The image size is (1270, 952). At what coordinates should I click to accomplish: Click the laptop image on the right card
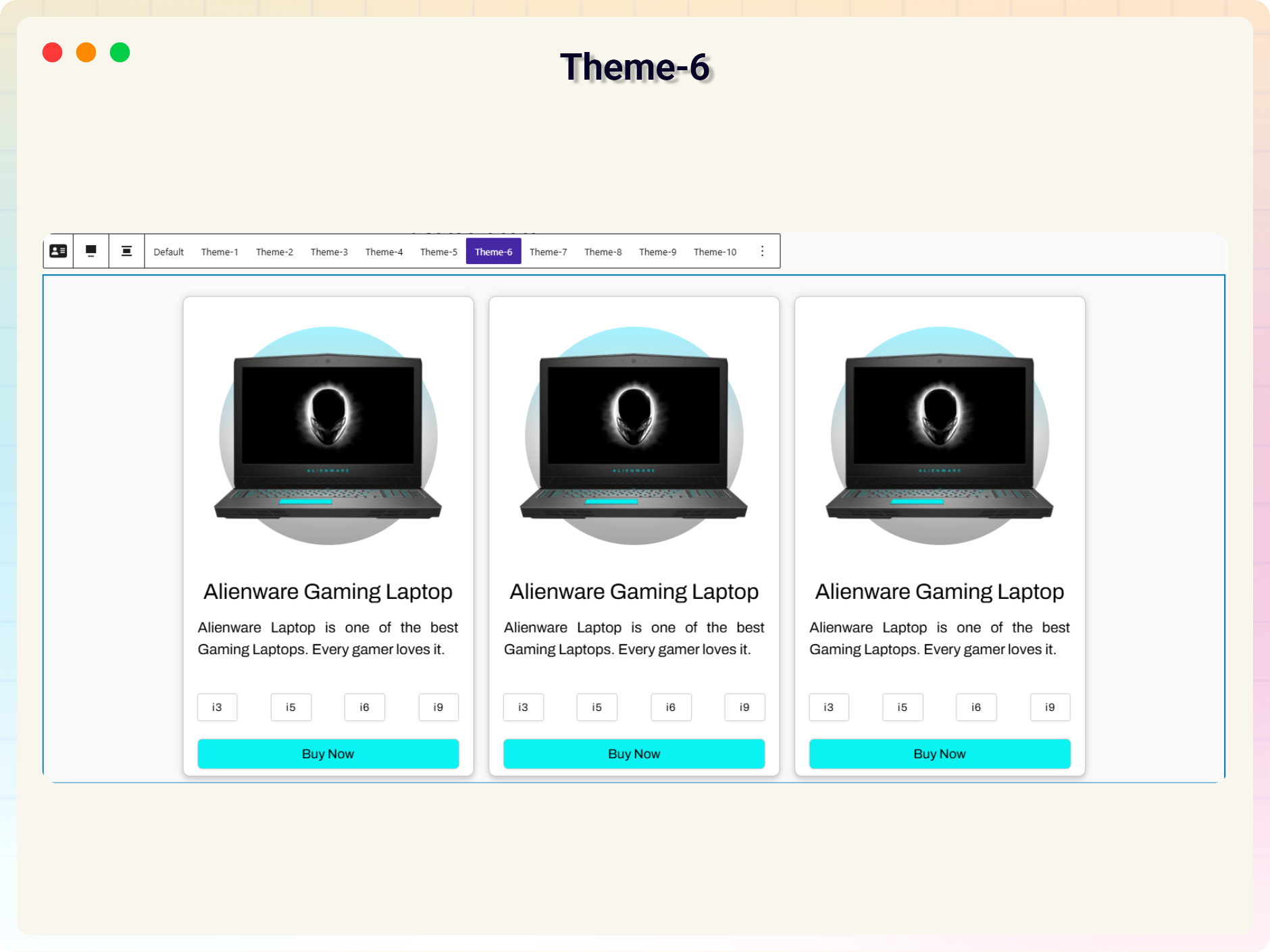[940, 435]
